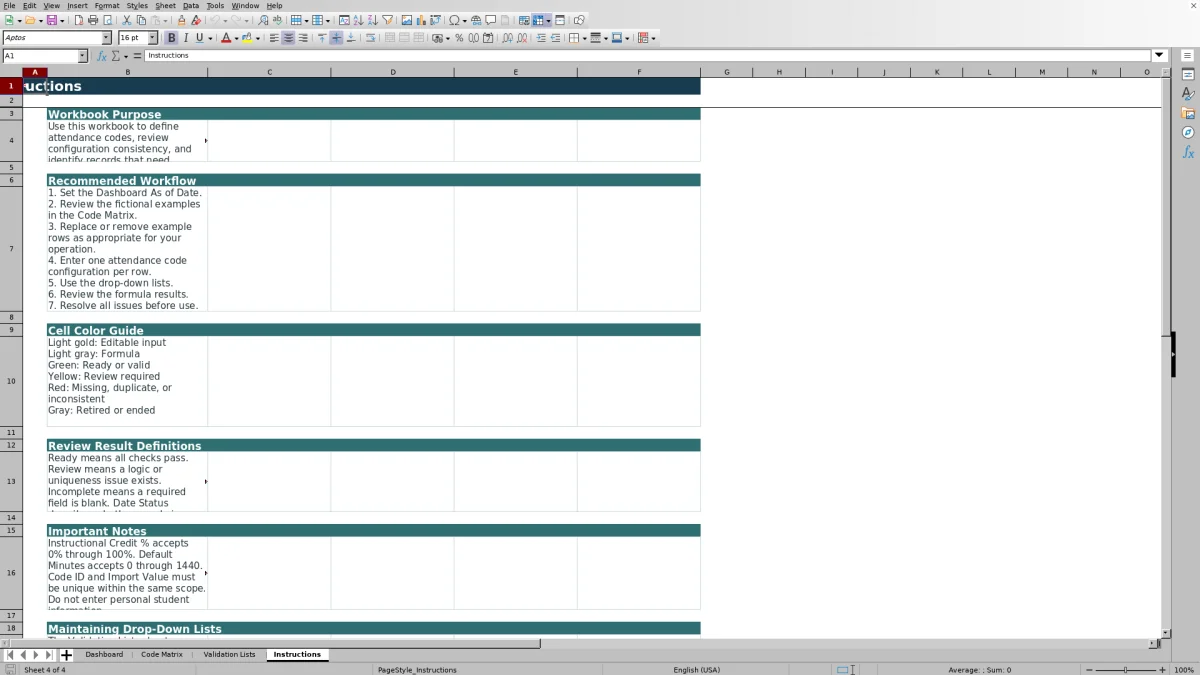Screen dimensions: 1200x675
Task: Open Sidebar Properties panel icon
Action: pos(1188,75)
